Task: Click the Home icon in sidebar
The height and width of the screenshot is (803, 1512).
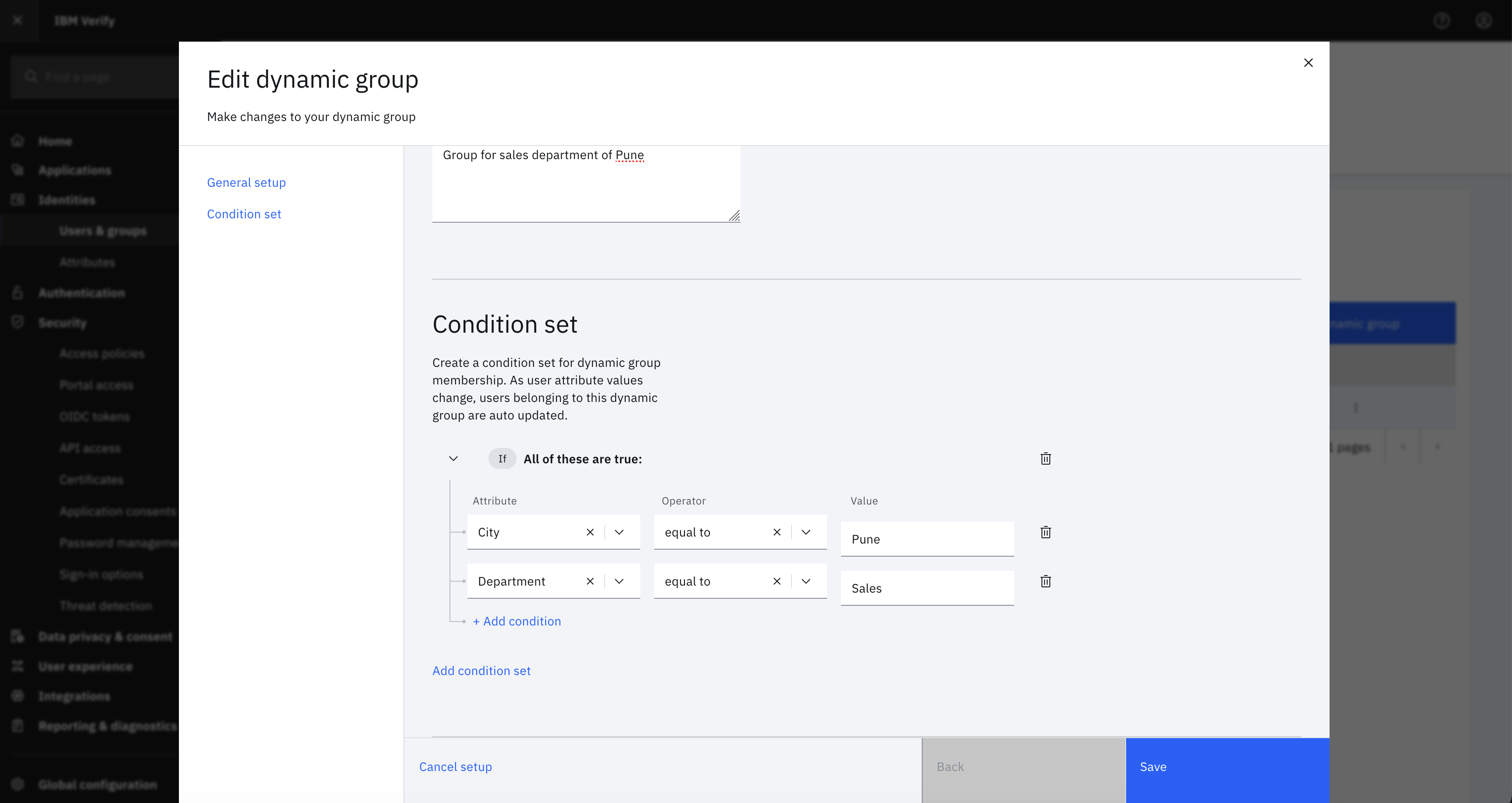Action: click(18, 141)
